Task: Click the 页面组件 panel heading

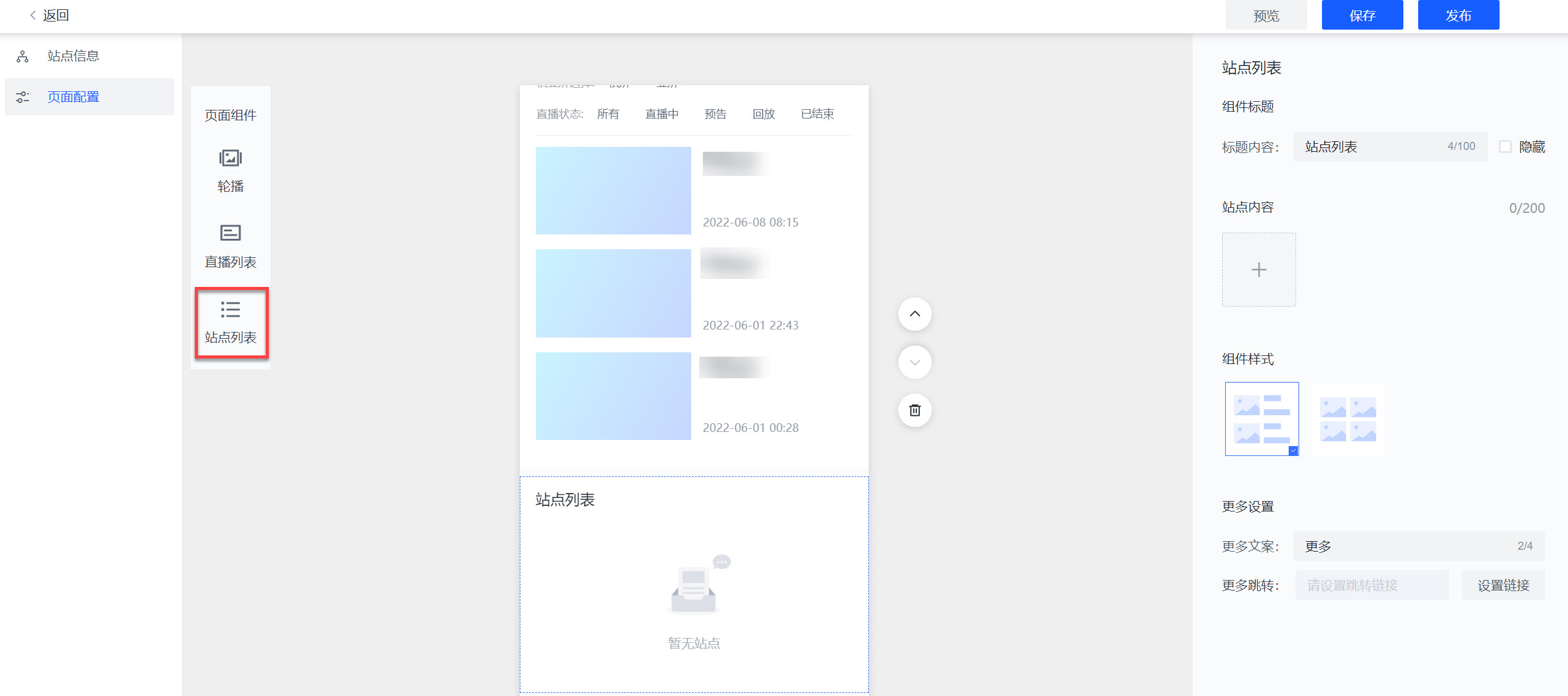Action: [x=231, y=115]
